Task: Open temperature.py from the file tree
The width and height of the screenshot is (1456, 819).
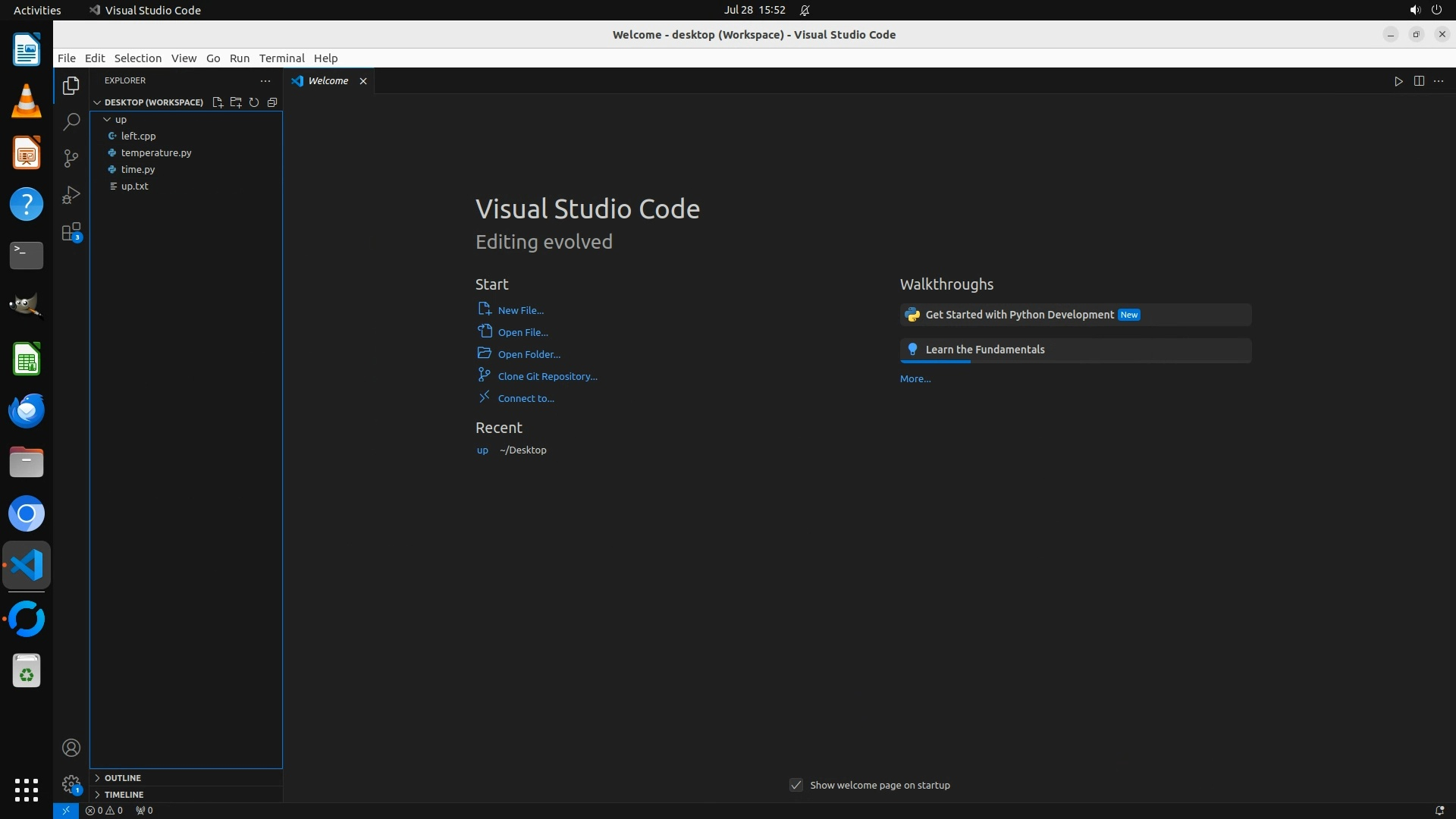Action: pyautogui.click(x=156, y=152)
